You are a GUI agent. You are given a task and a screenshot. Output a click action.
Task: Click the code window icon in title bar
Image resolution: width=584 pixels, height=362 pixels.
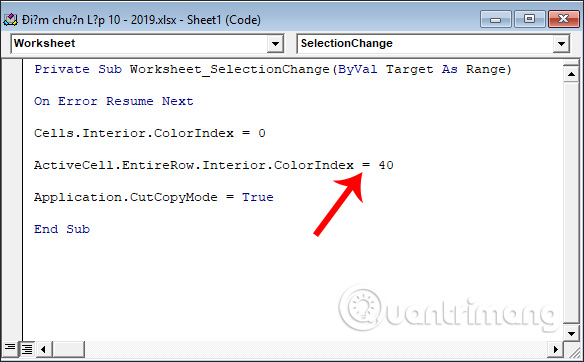click(x=10, y=19)
